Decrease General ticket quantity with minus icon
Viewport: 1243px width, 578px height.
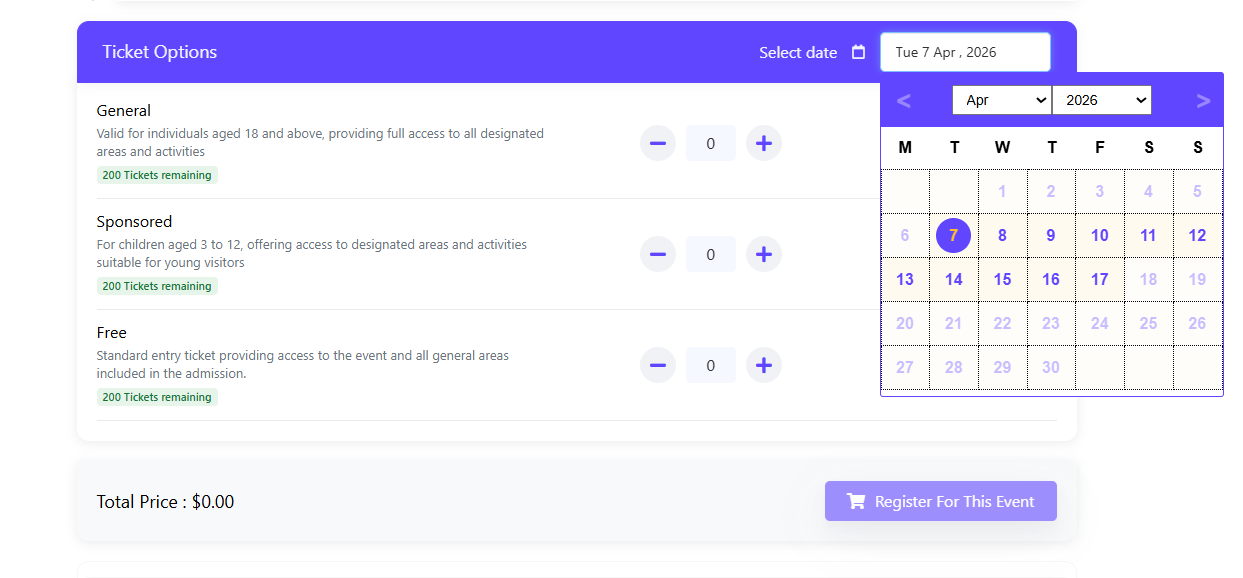click(658, 144)
